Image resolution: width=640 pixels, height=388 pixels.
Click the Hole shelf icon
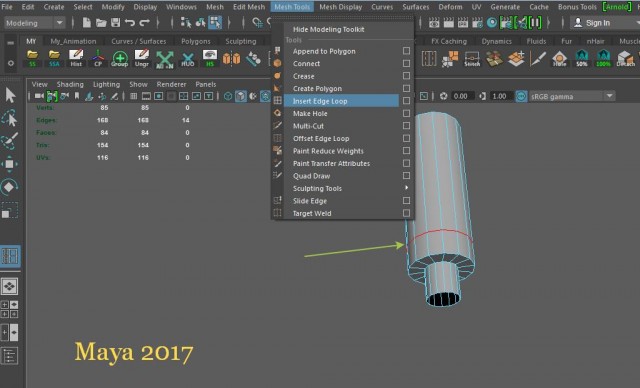click(560, 58)
